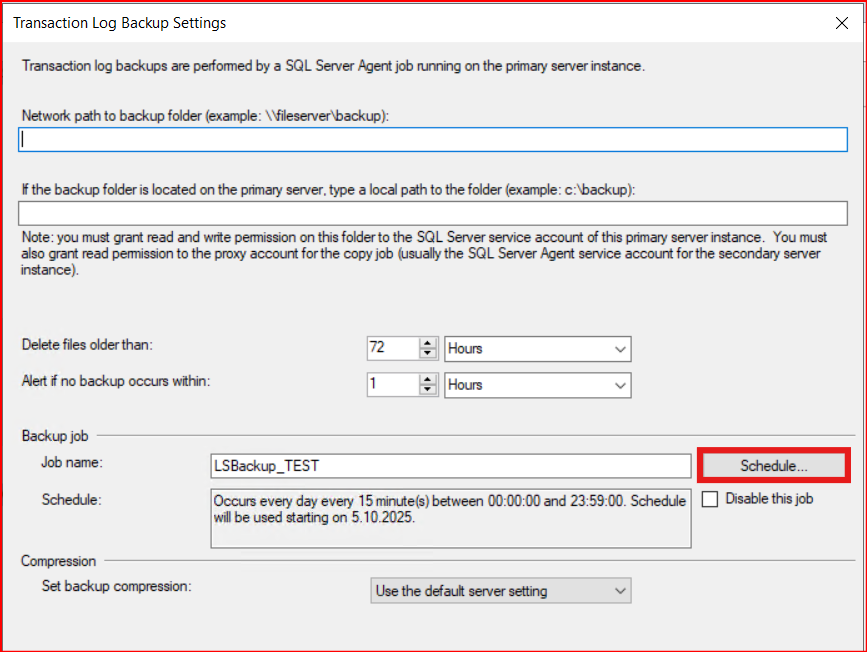The height and width of the screenshot is (652, 867).
Task: Click the Compression section heading
Action: click(x=58, y=561)
